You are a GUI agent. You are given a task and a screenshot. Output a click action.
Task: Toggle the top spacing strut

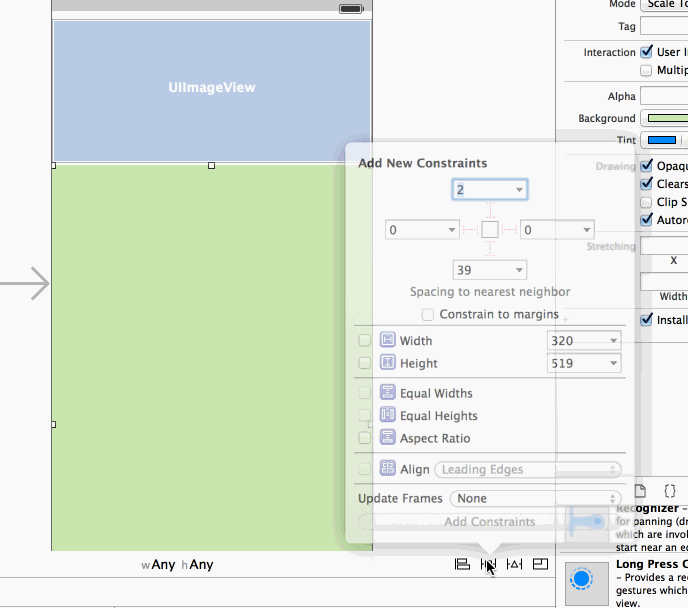(490, 211)
